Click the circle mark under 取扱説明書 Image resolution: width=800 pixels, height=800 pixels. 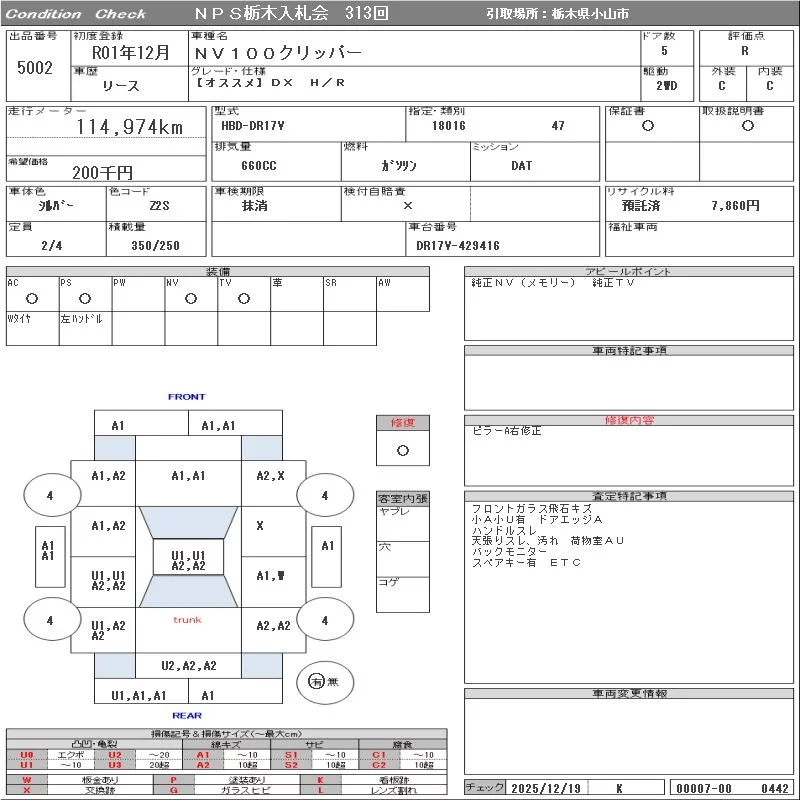coord(747,126)
